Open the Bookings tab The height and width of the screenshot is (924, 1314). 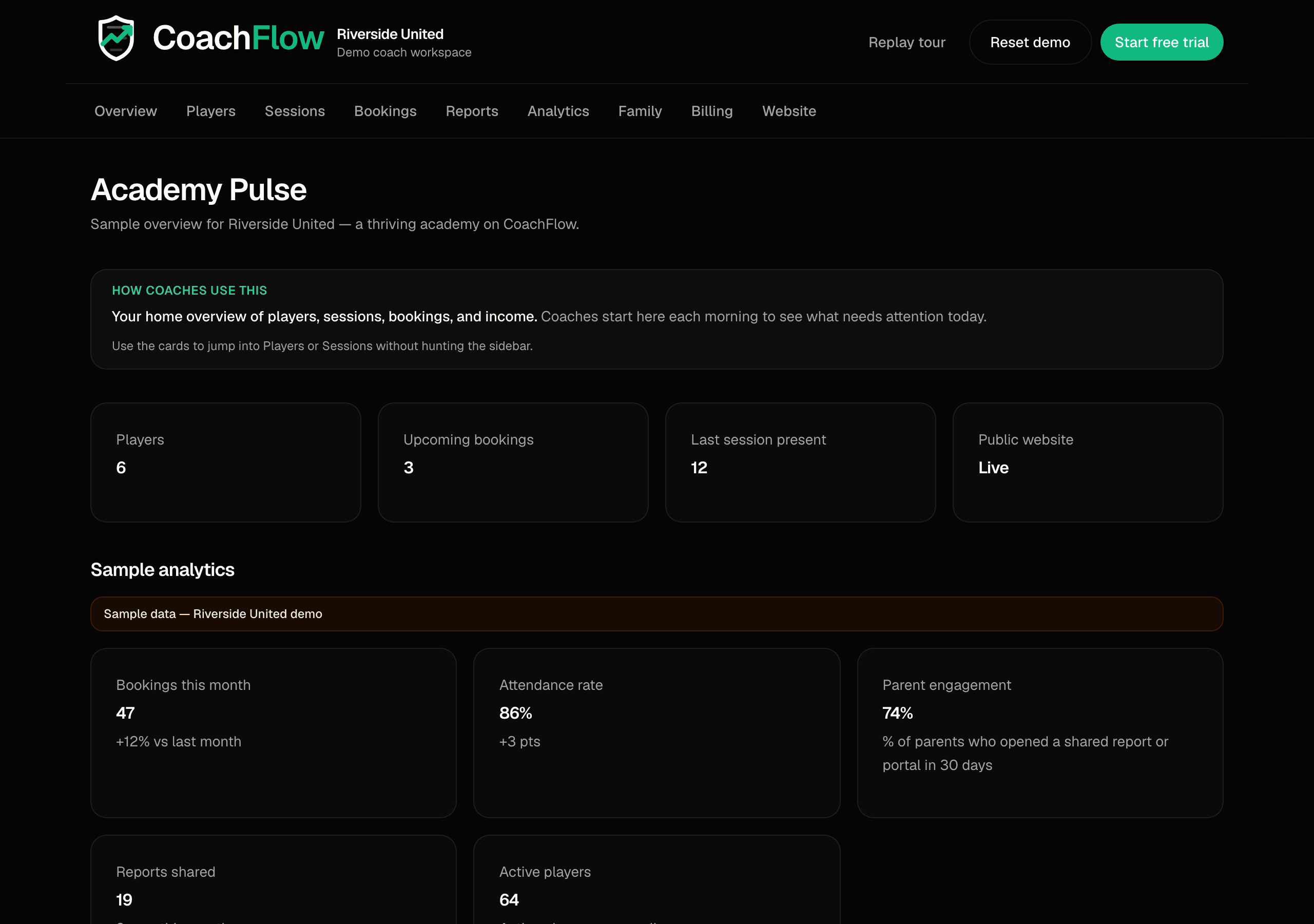pos(385,111)
